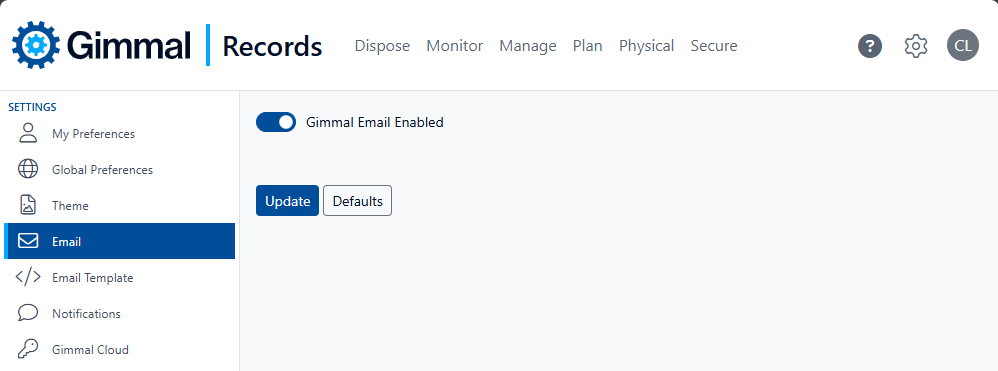
Task: Click the Update button
Action: point(287,201)
